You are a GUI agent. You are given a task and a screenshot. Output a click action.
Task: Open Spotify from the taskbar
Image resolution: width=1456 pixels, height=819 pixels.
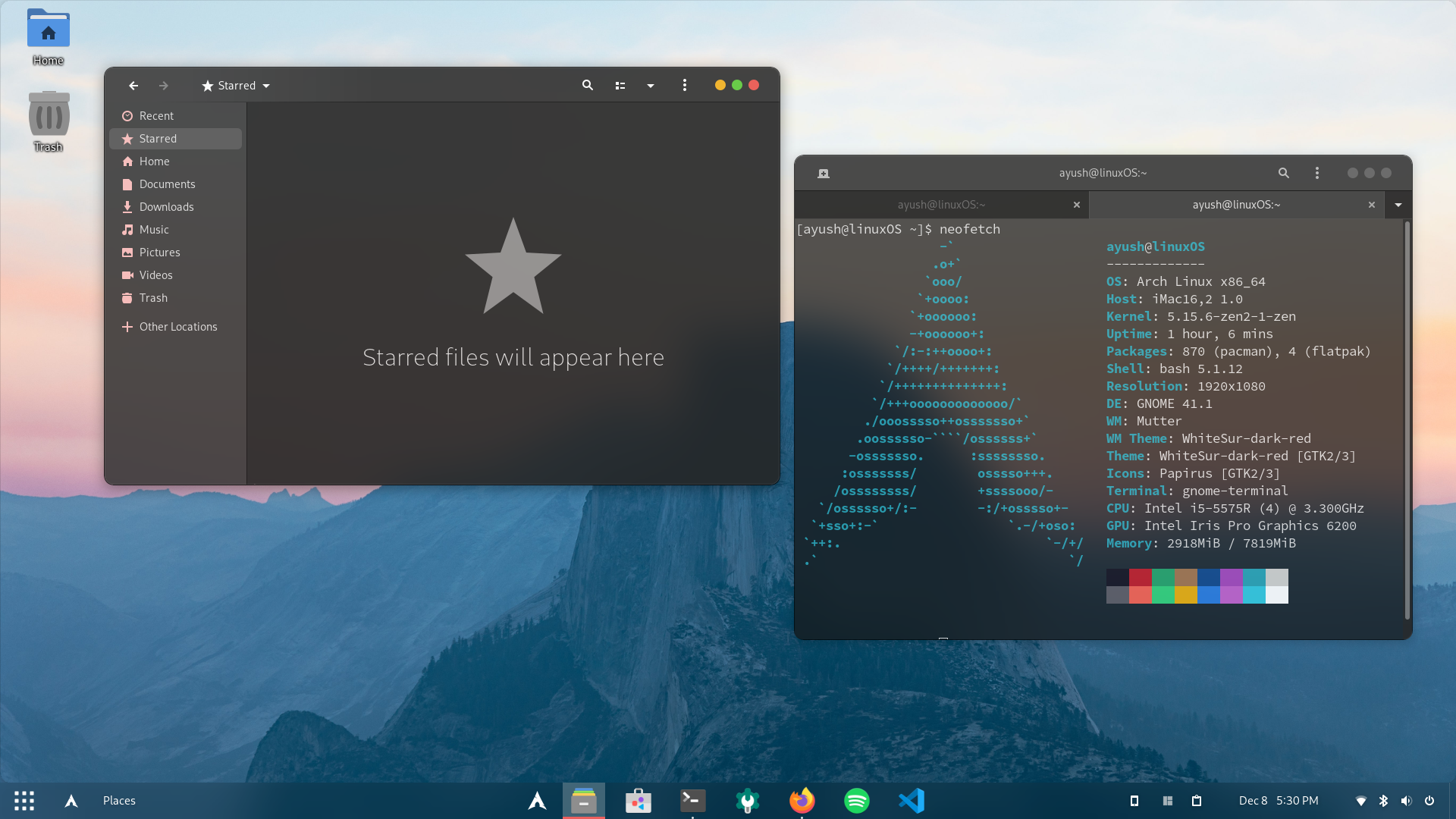[x=856, y=800]
